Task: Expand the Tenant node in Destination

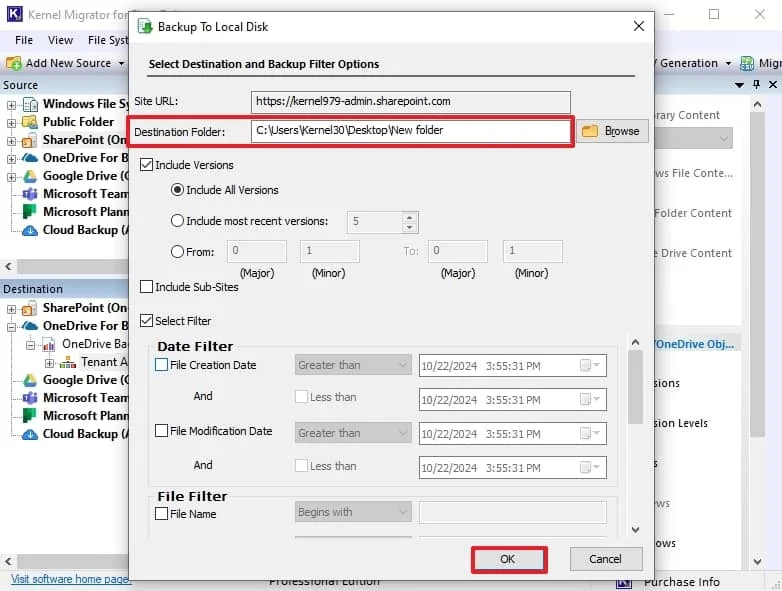Action: [x=49, y=363]
